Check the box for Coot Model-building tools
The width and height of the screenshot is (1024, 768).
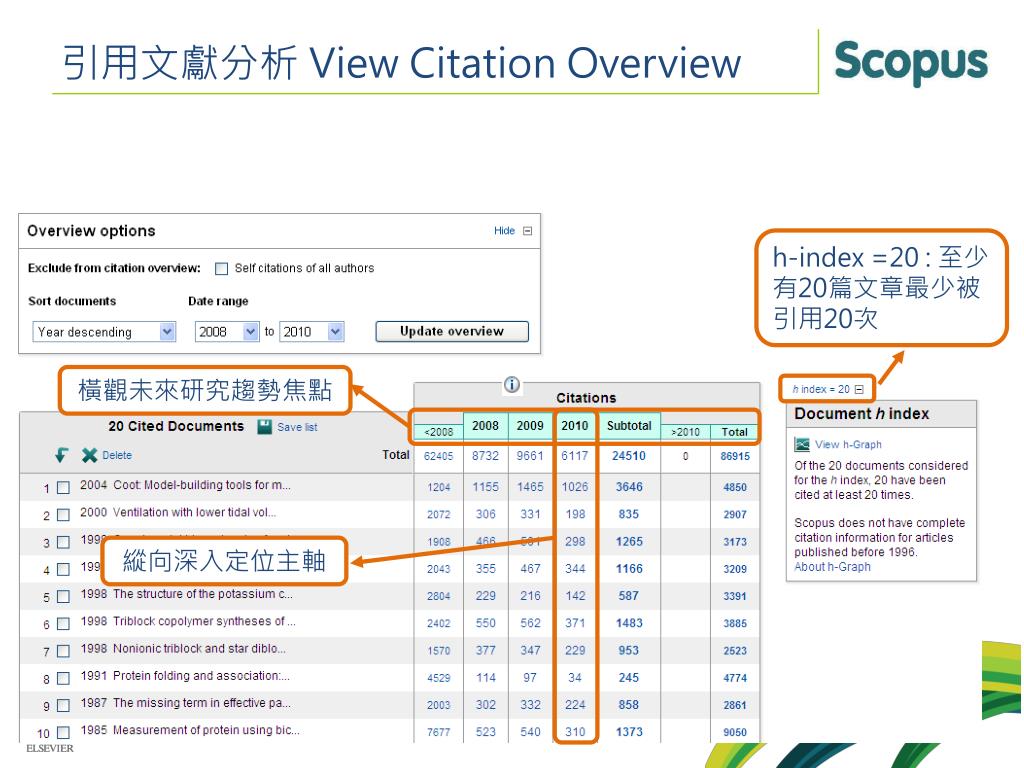(63, 487)
